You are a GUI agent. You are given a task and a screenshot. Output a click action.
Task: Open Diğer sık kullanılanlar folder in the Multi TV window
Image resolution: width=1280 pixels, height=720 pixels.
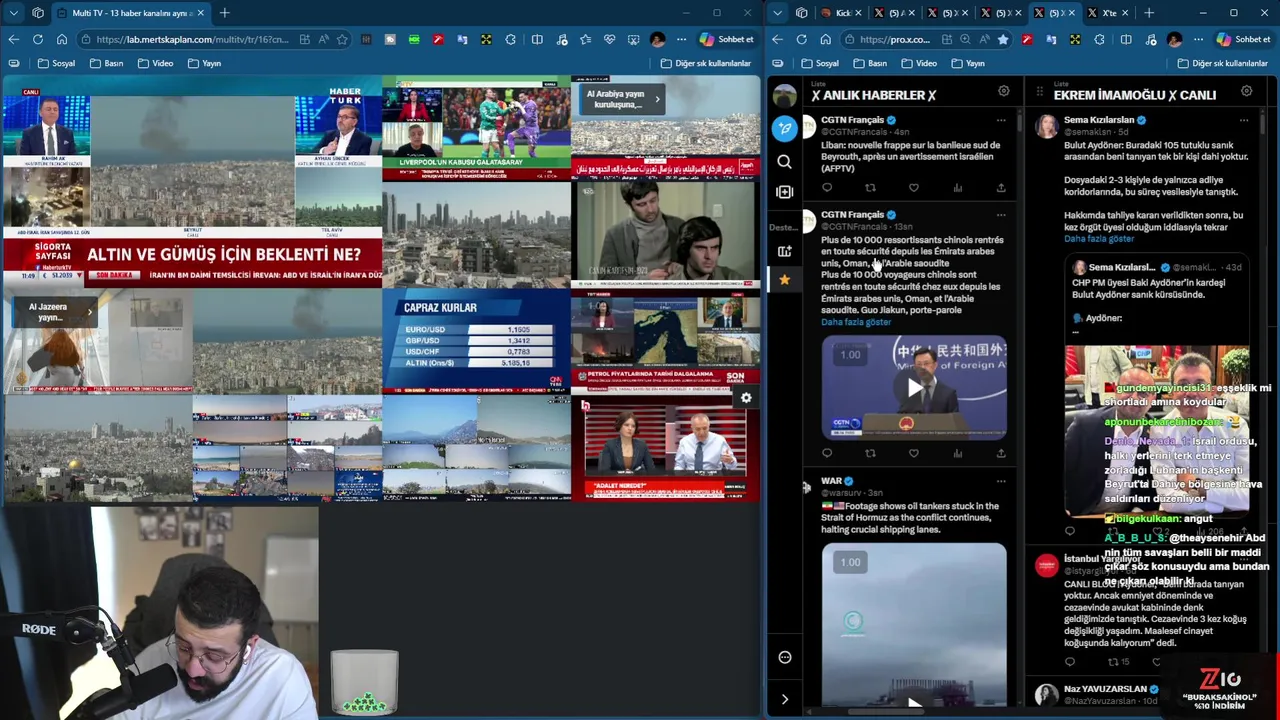click(706, 63)
